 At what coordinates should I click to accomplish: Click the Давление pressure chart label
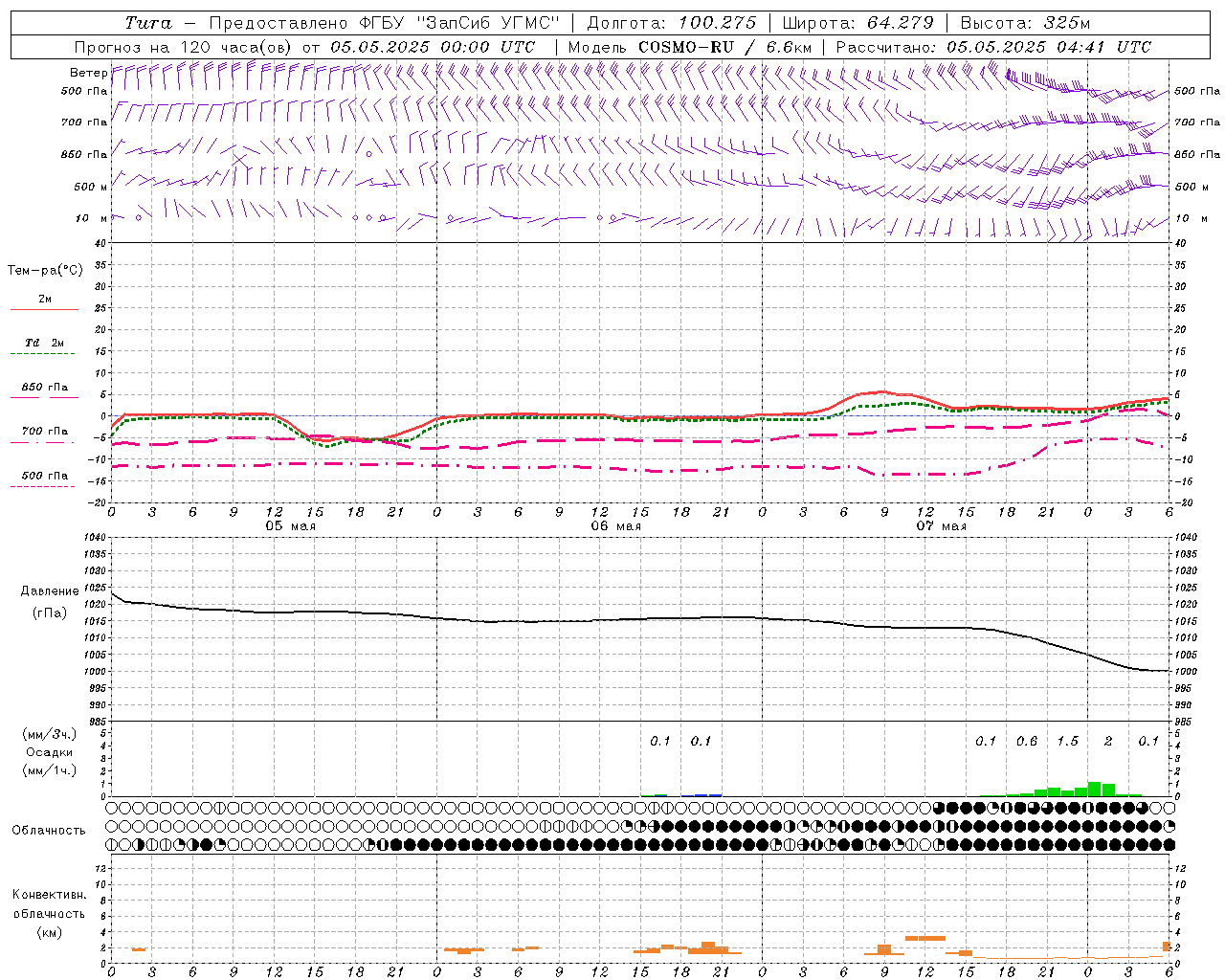(49, 591)
